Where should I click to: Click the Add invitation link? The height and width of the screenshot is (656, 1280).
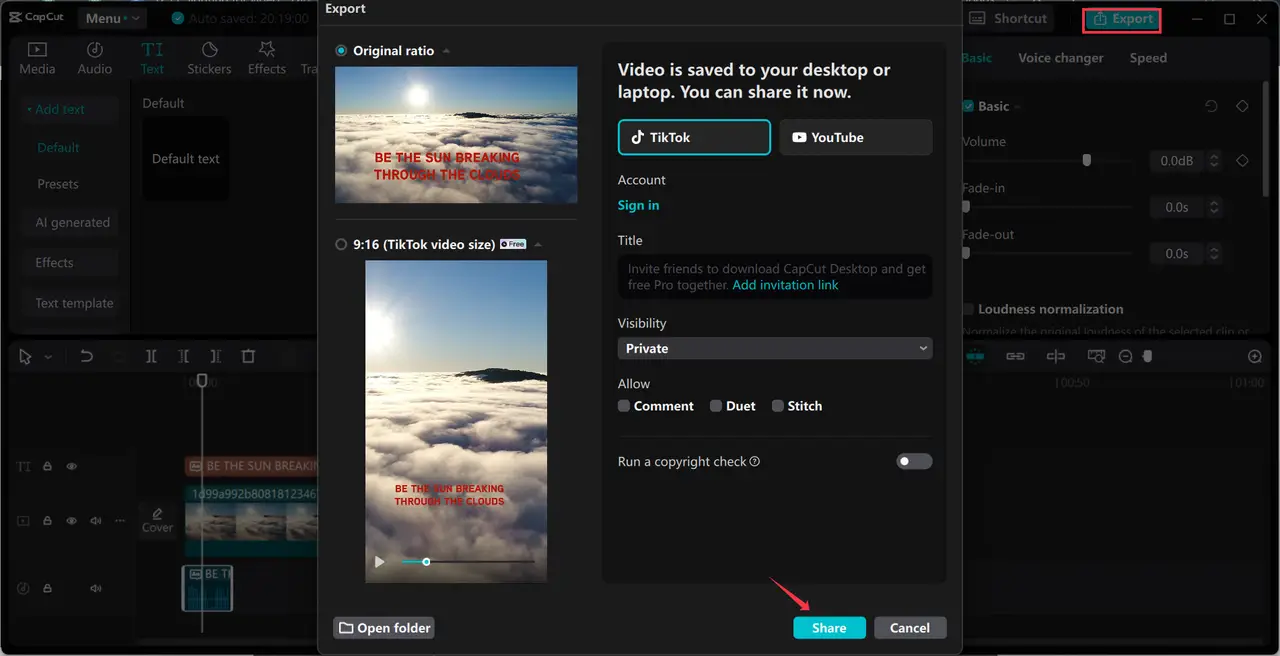[785, 285]
